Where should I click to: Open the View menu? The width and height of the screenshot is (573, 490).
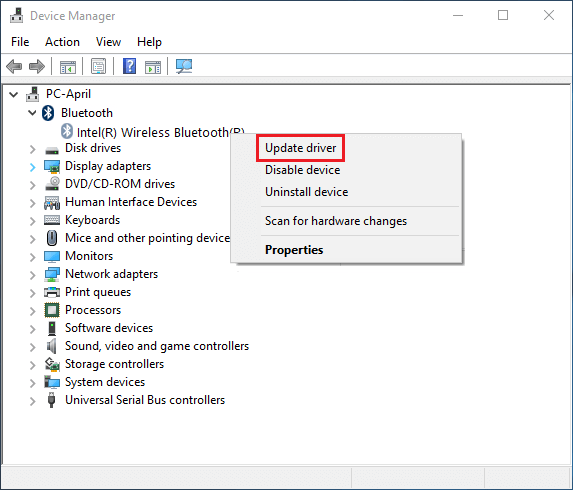[109, 42]
